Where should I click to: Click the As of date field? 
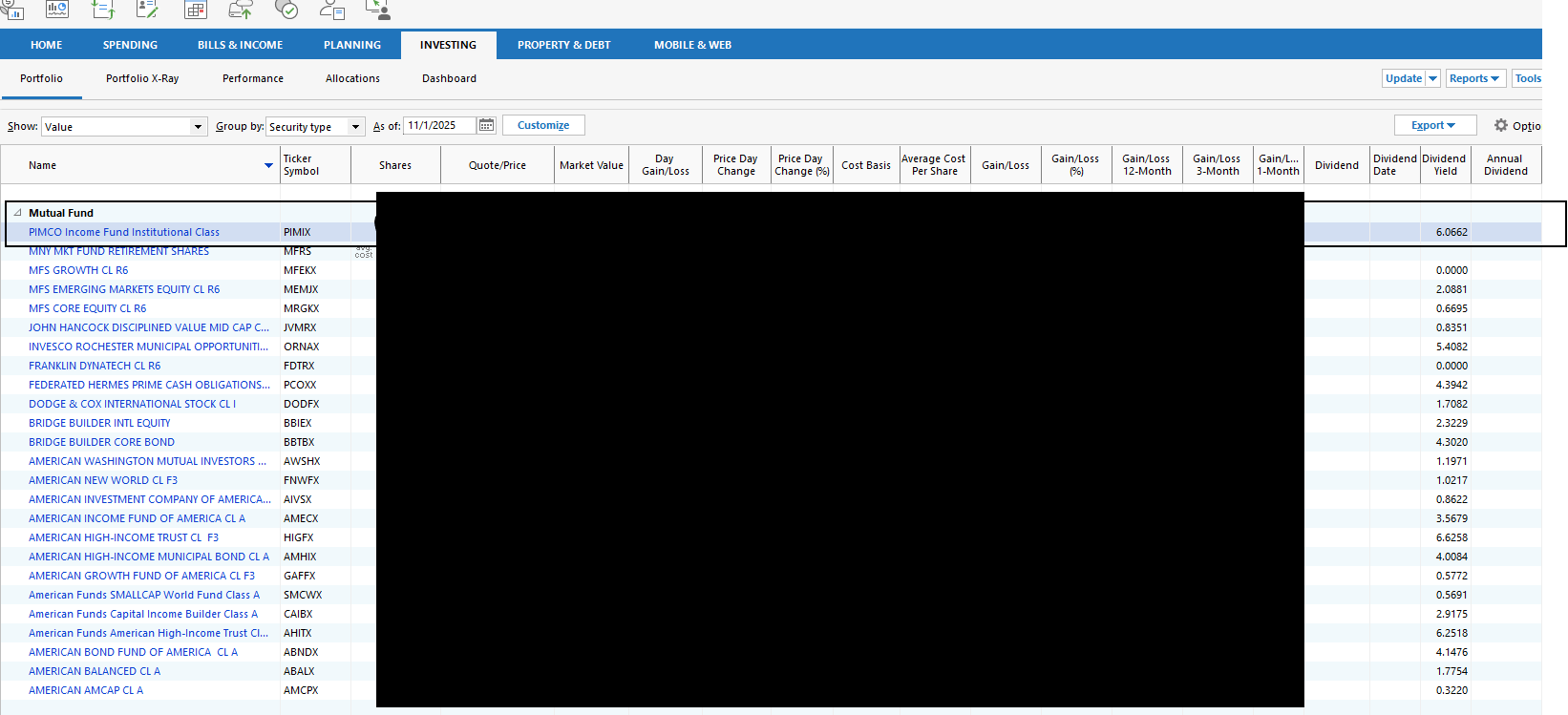pos(441,125)
